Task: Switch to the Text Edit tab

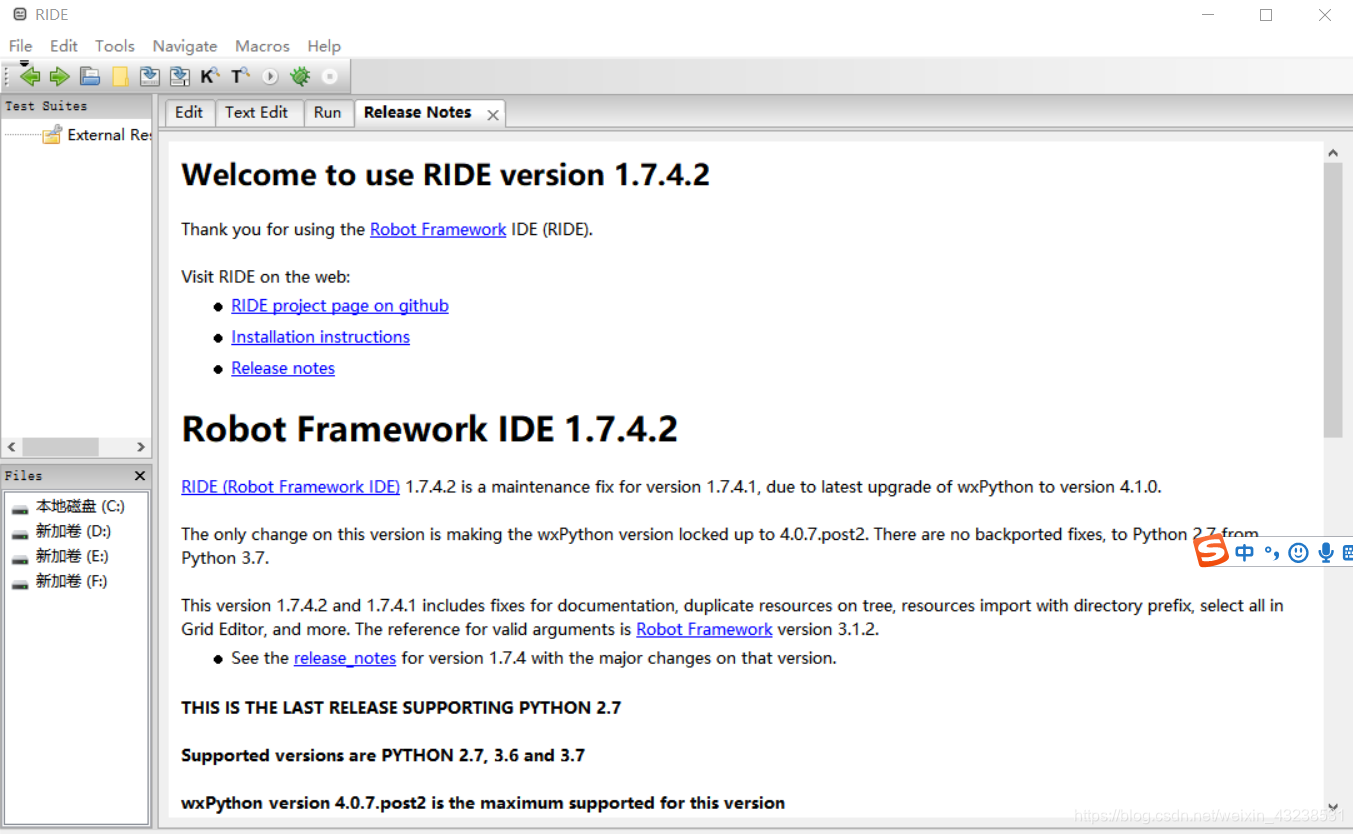Action: pyautogui.click(x=258, y=112)
